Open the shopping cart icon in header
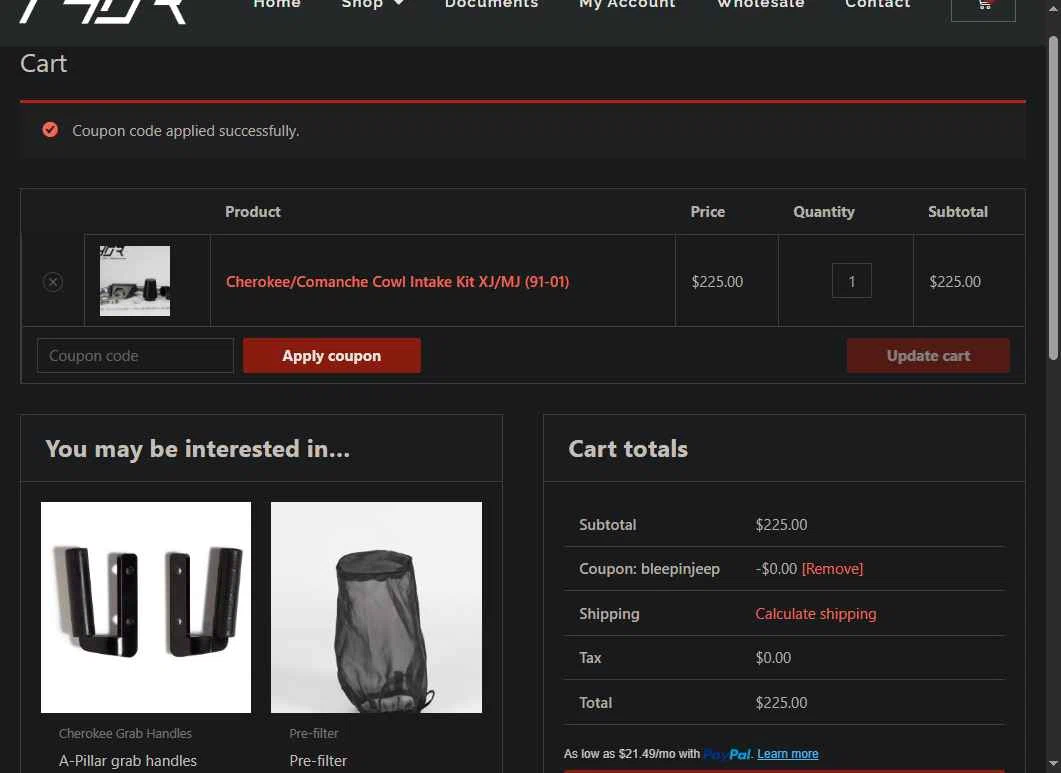The width and height of the screenshot is (1061, 773). [983, 7]
